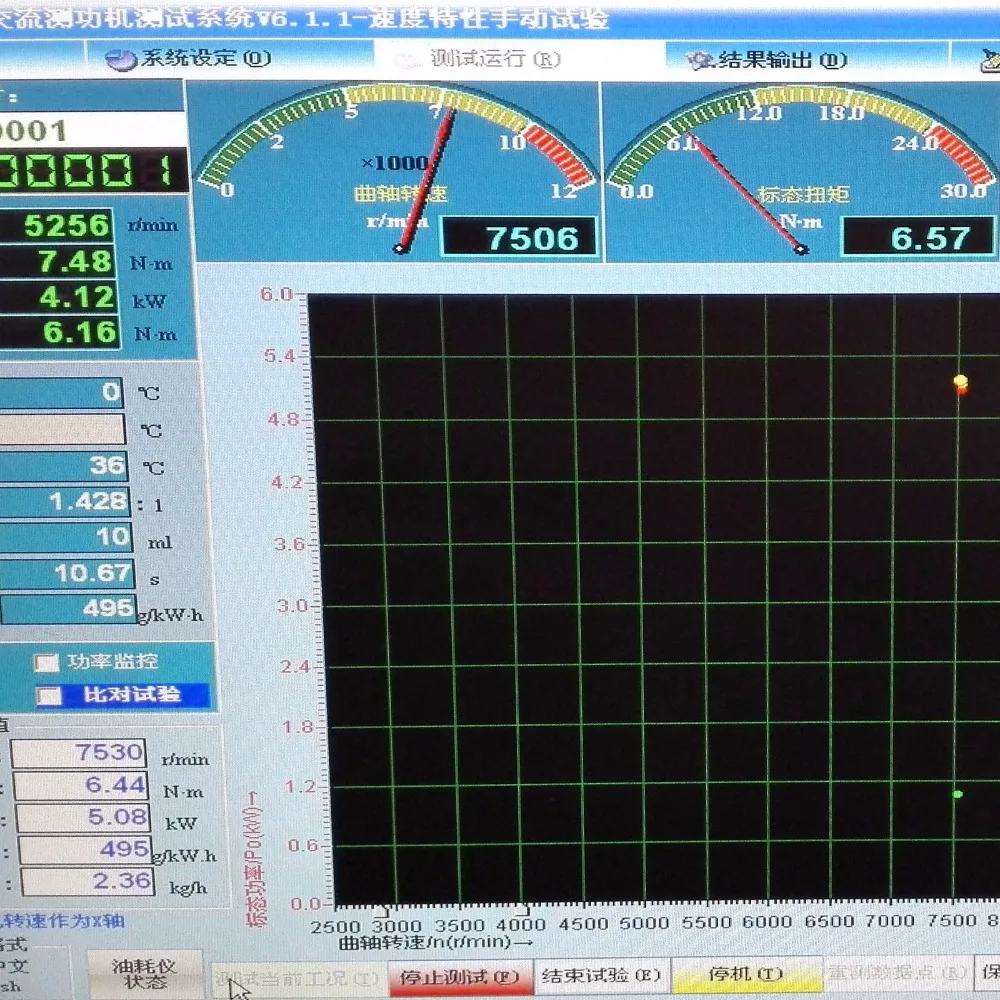Click the 结束试验 (E) button
The image size is (1000, 1000).
click(x=601, y=976)
